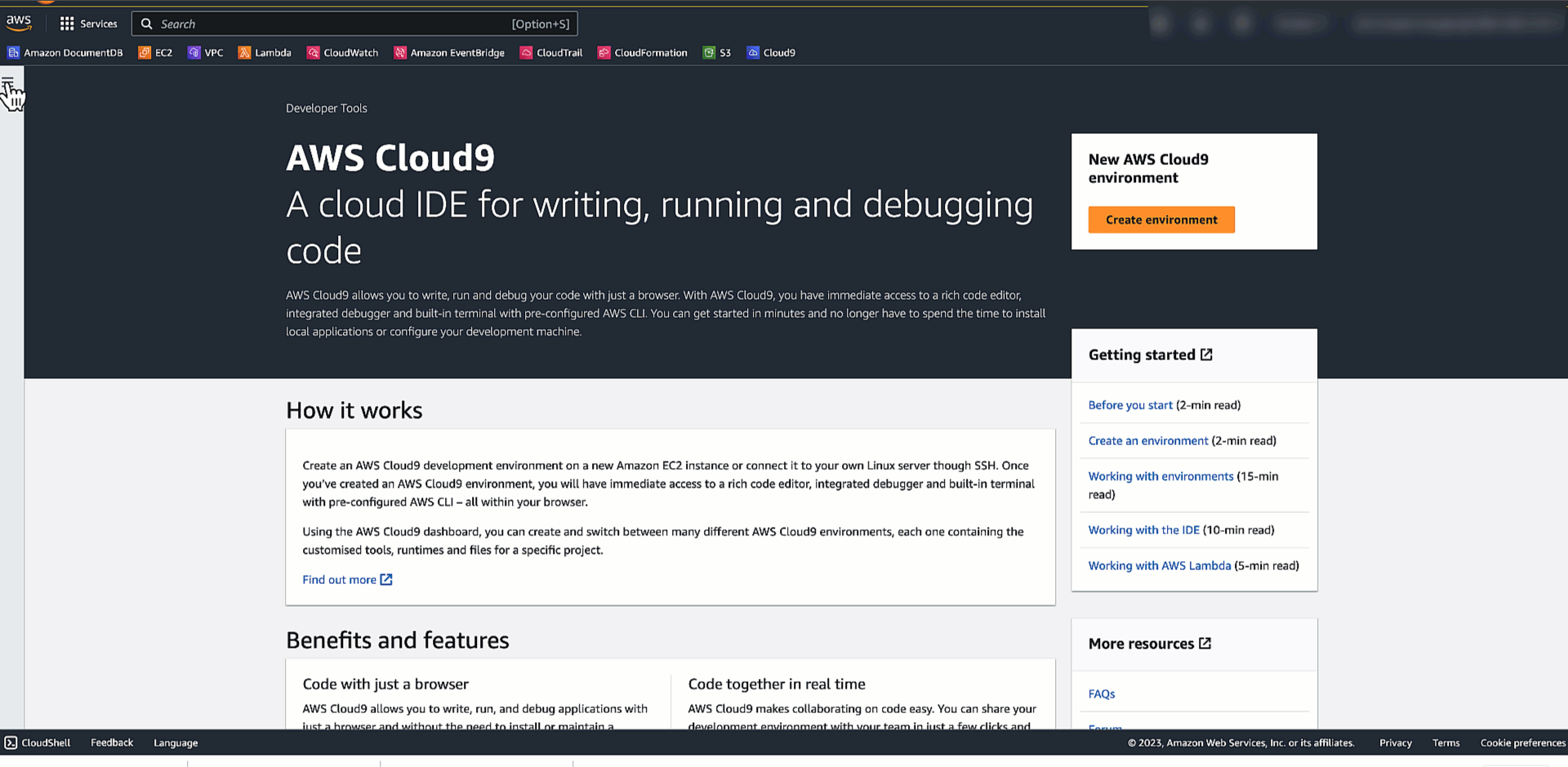Open the More resources external link
1568x767 pixels.
point(1150,644)
